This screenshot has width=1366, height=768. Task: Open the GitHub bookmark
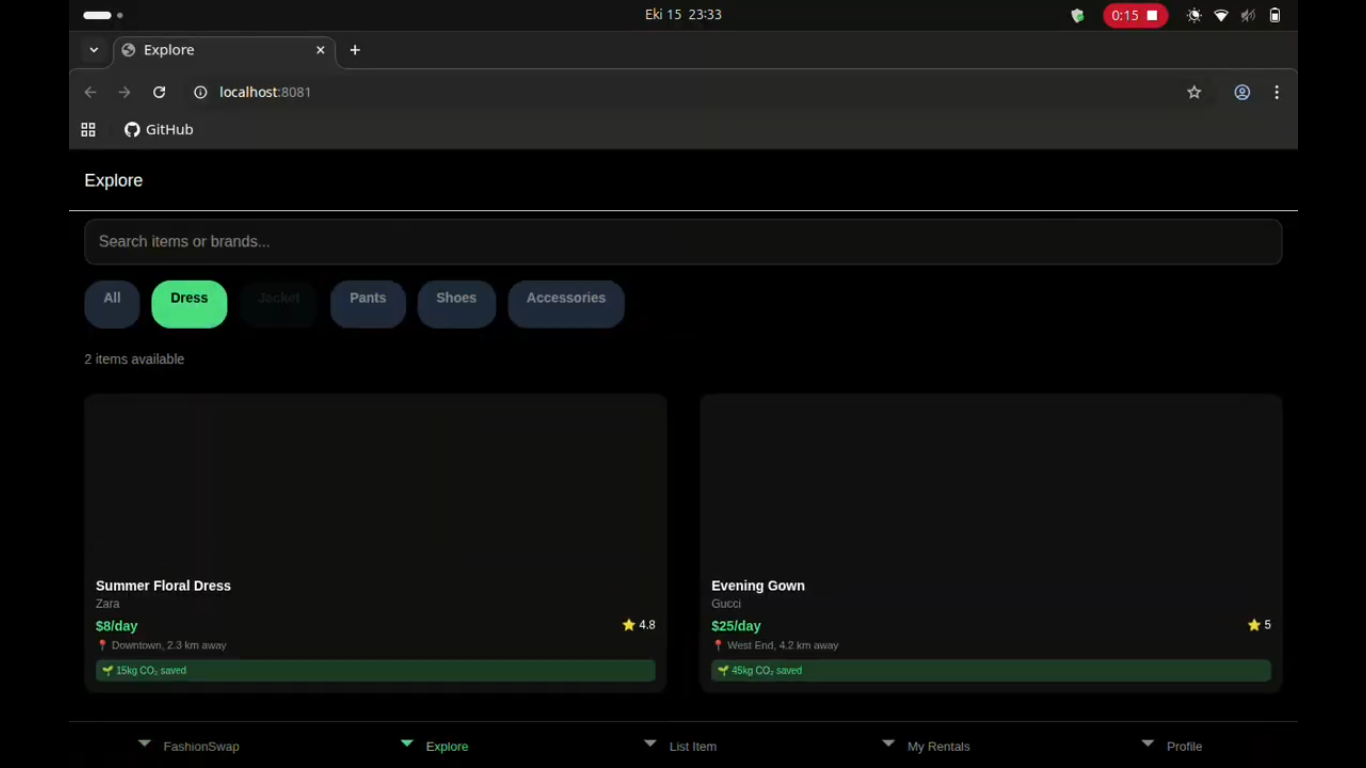pos(159,130)
